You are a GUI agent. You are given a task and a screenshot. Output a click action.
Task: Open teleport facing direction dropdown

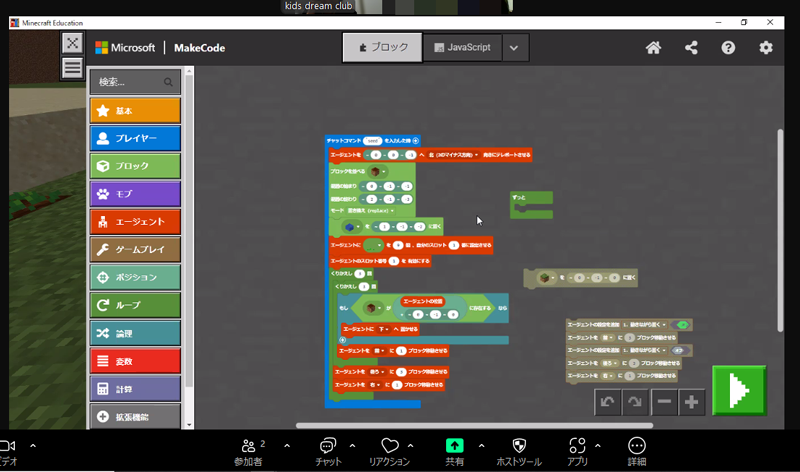[453, 155]
